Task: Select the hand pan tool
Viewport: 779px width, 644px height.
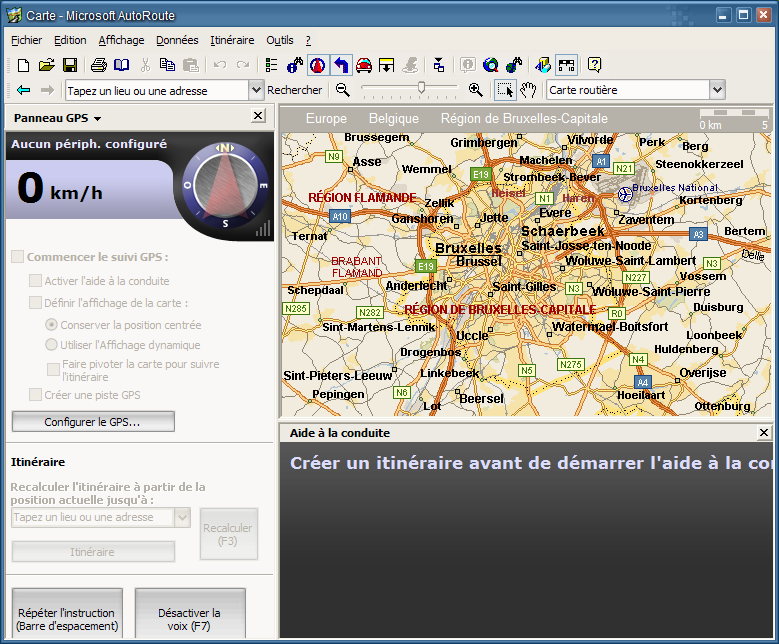Action: [x=528, y=90]
